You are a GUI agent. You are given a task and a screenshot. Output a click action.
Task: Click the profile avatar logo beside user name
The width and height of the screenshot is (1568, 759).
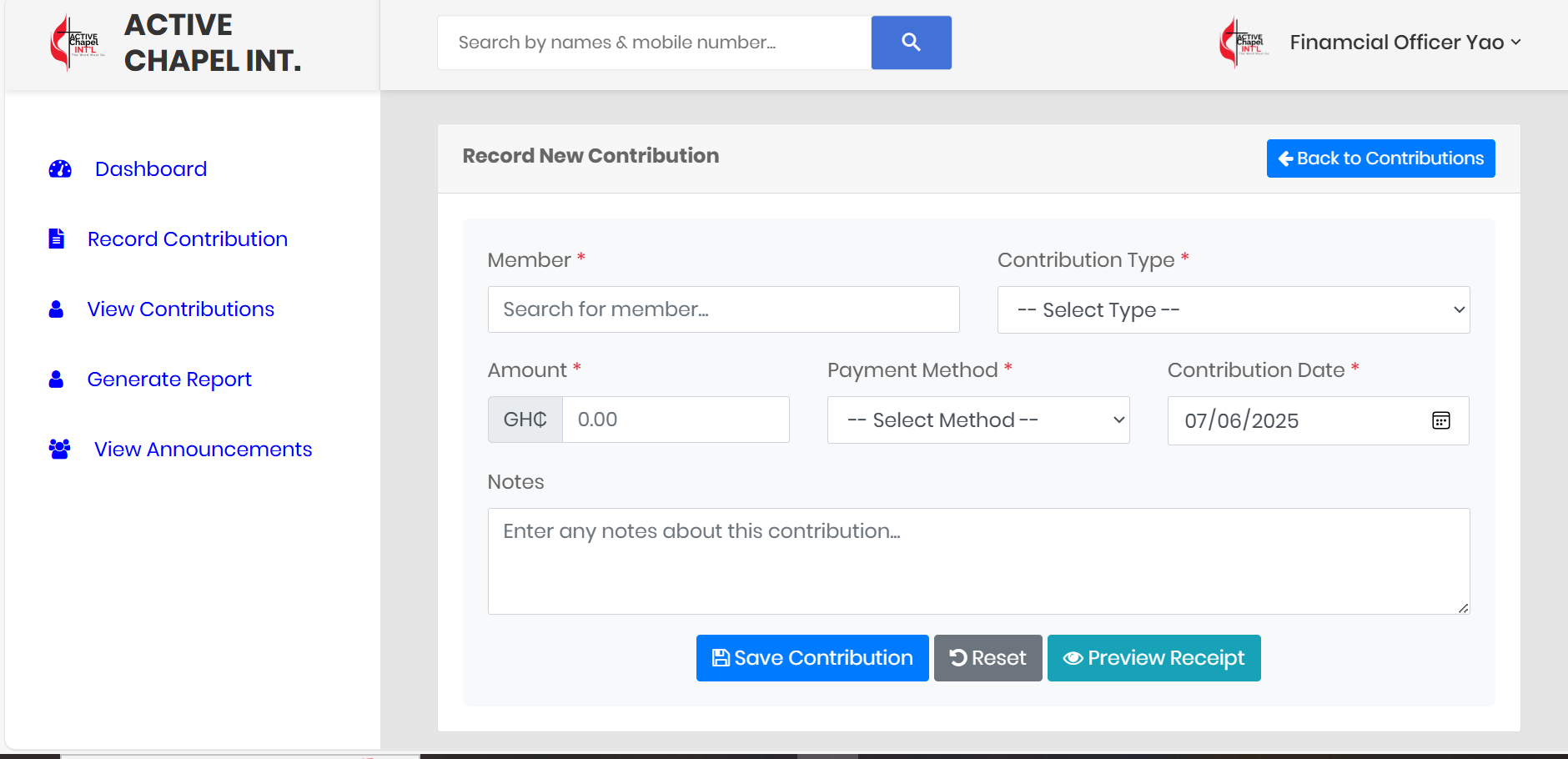(x=1244, y=43)
